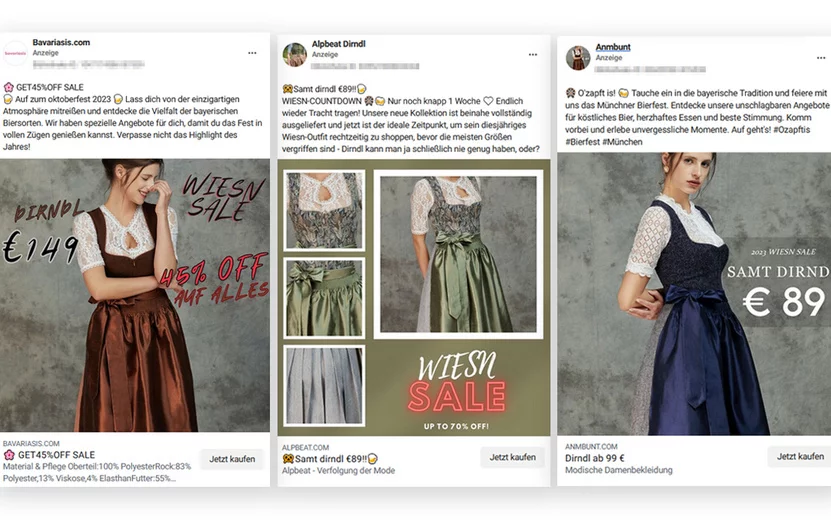Click Anmbunt page name link
This screenshot has height=526, width=831.
[x=613, y=47]
